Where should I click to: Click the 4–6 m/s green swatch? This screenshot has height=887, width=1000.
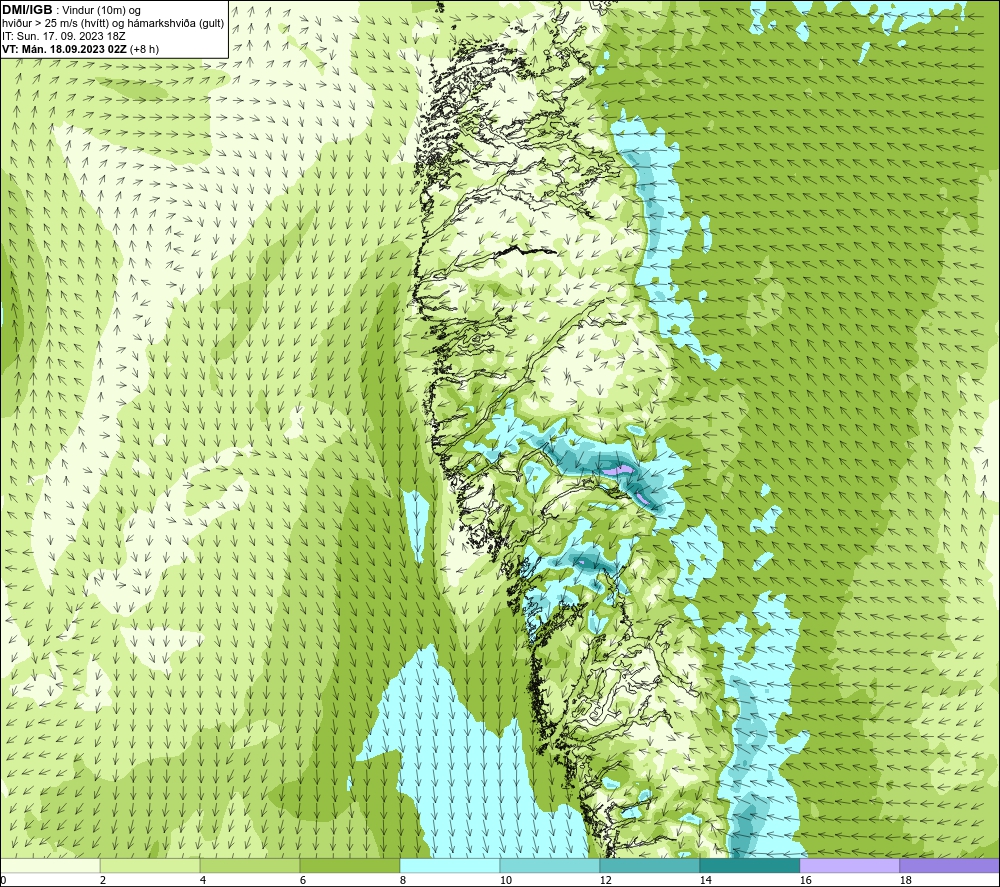(x=250, y=865)
